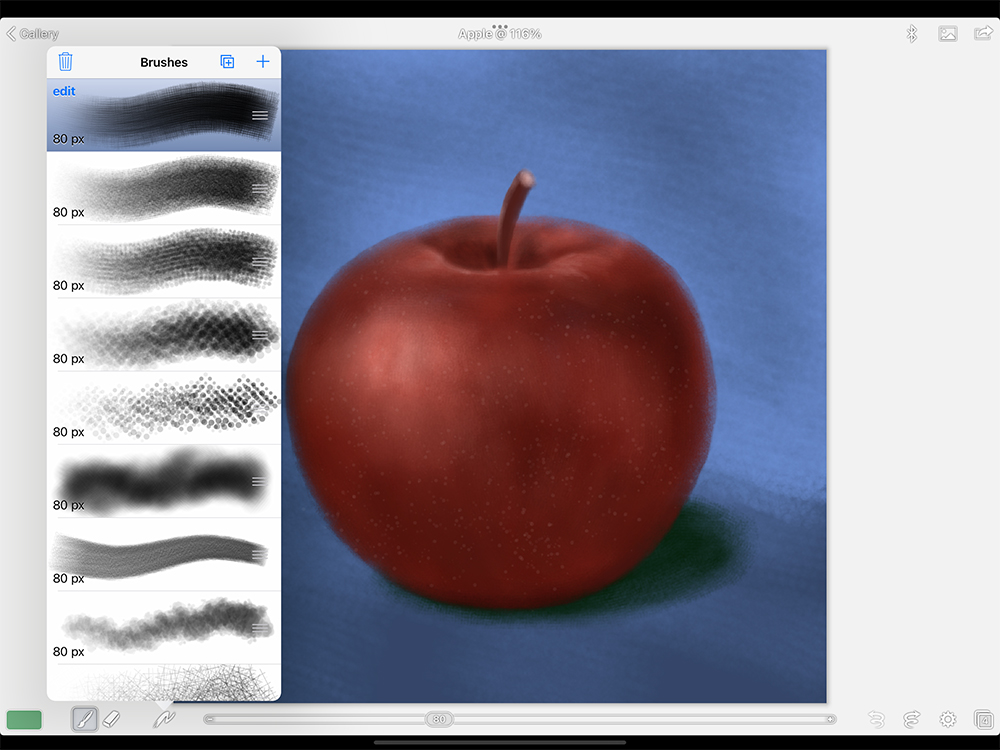
Task: Choose the second brush with grainy texture
Action: pyautogui.click(x=164, y=188)
